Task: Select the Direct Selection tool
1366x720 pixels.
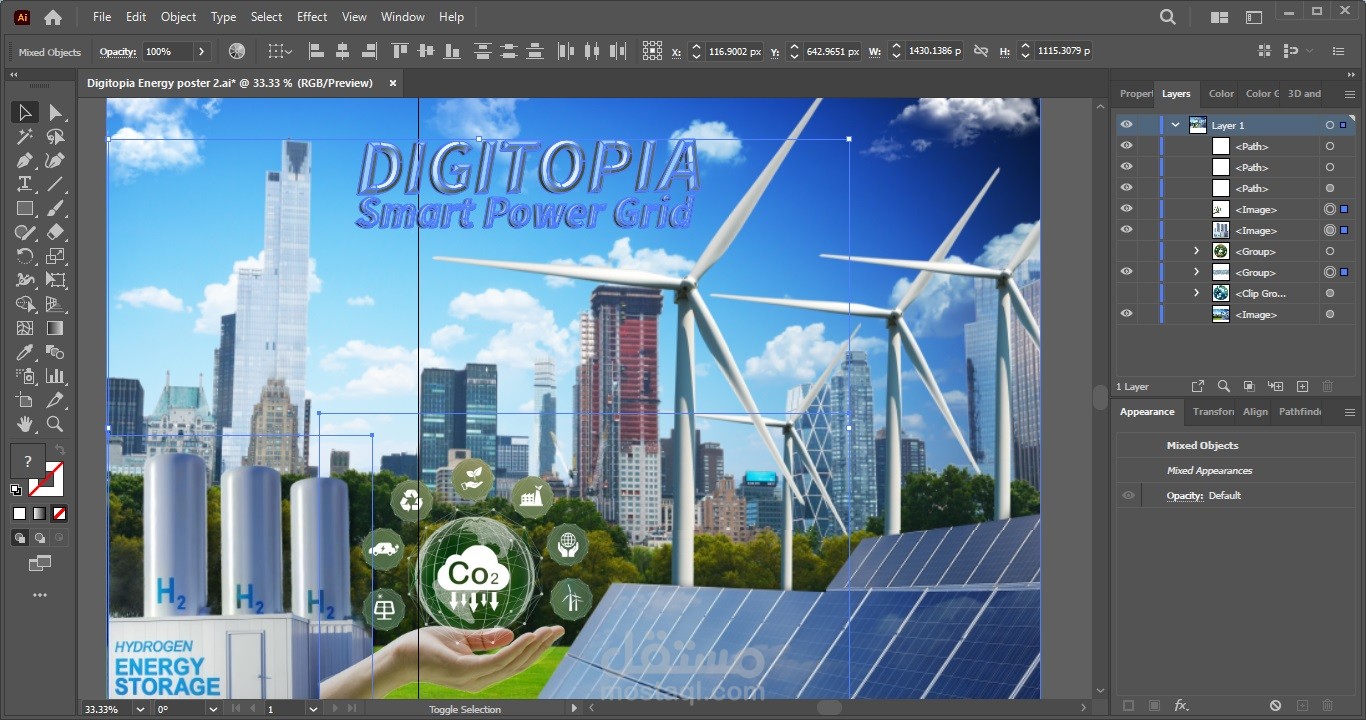Action: (x=56, y=113)
